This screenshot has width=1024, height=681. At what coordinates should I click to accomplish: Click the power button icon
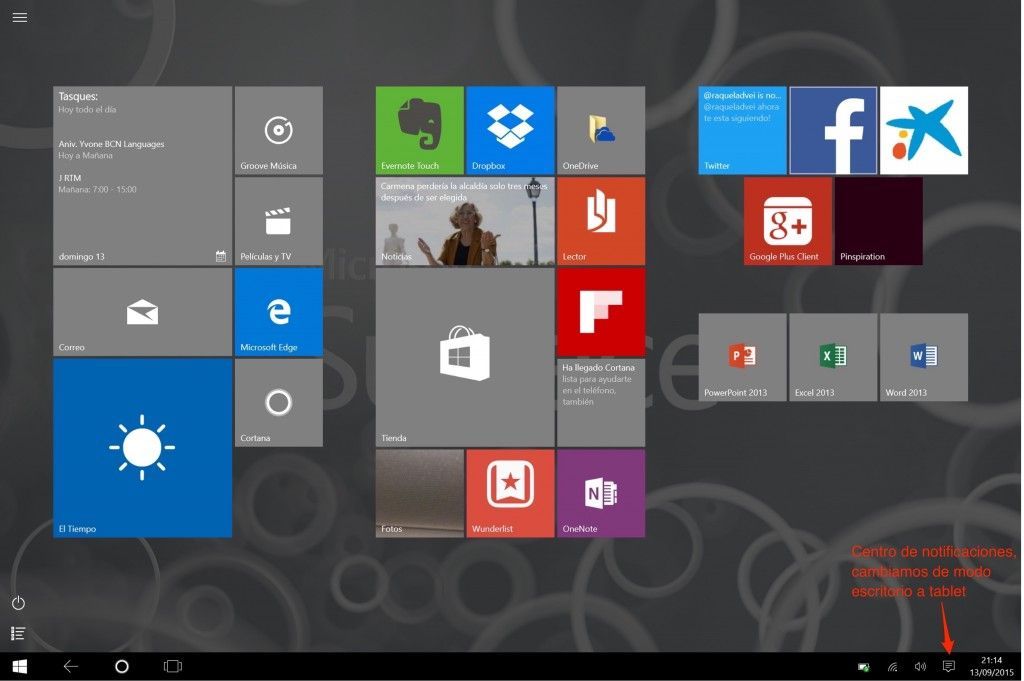tap(18, 603)
